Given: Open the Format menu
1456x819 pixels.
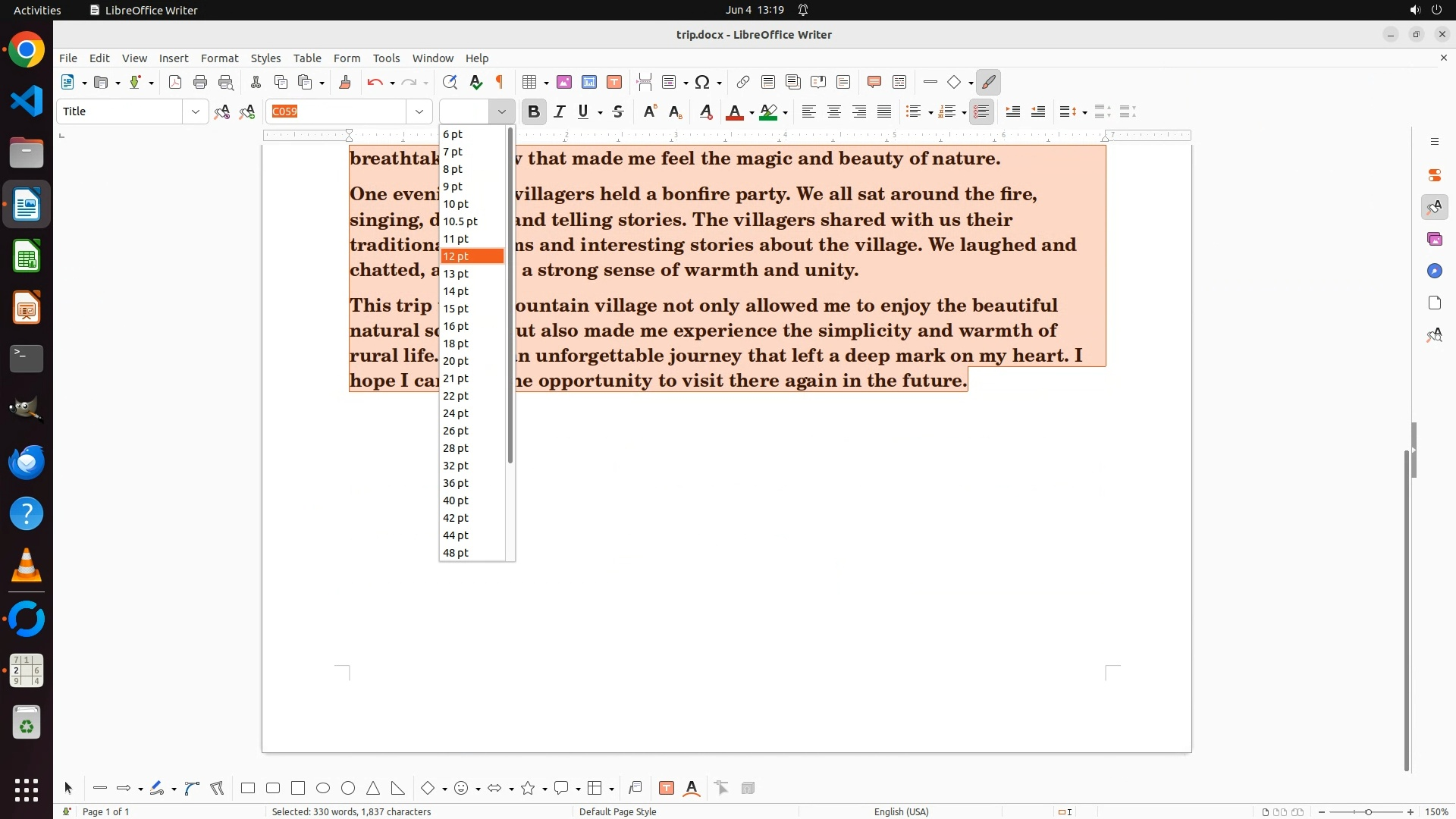Looking at the screenshot, I should [x=219, y=58].
